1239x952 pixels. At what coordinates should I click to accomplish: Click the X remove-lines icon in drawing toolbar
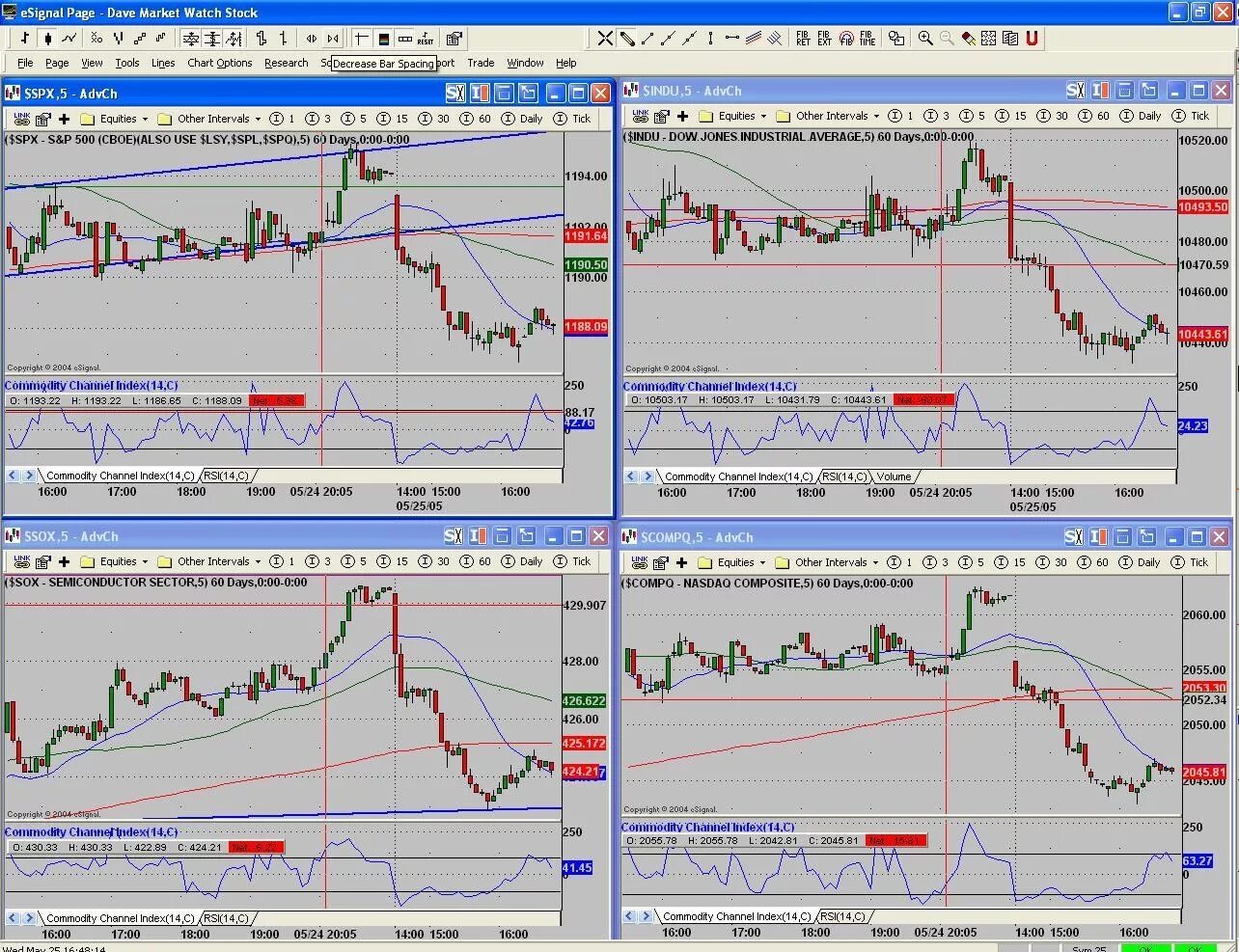pos(605,39)
